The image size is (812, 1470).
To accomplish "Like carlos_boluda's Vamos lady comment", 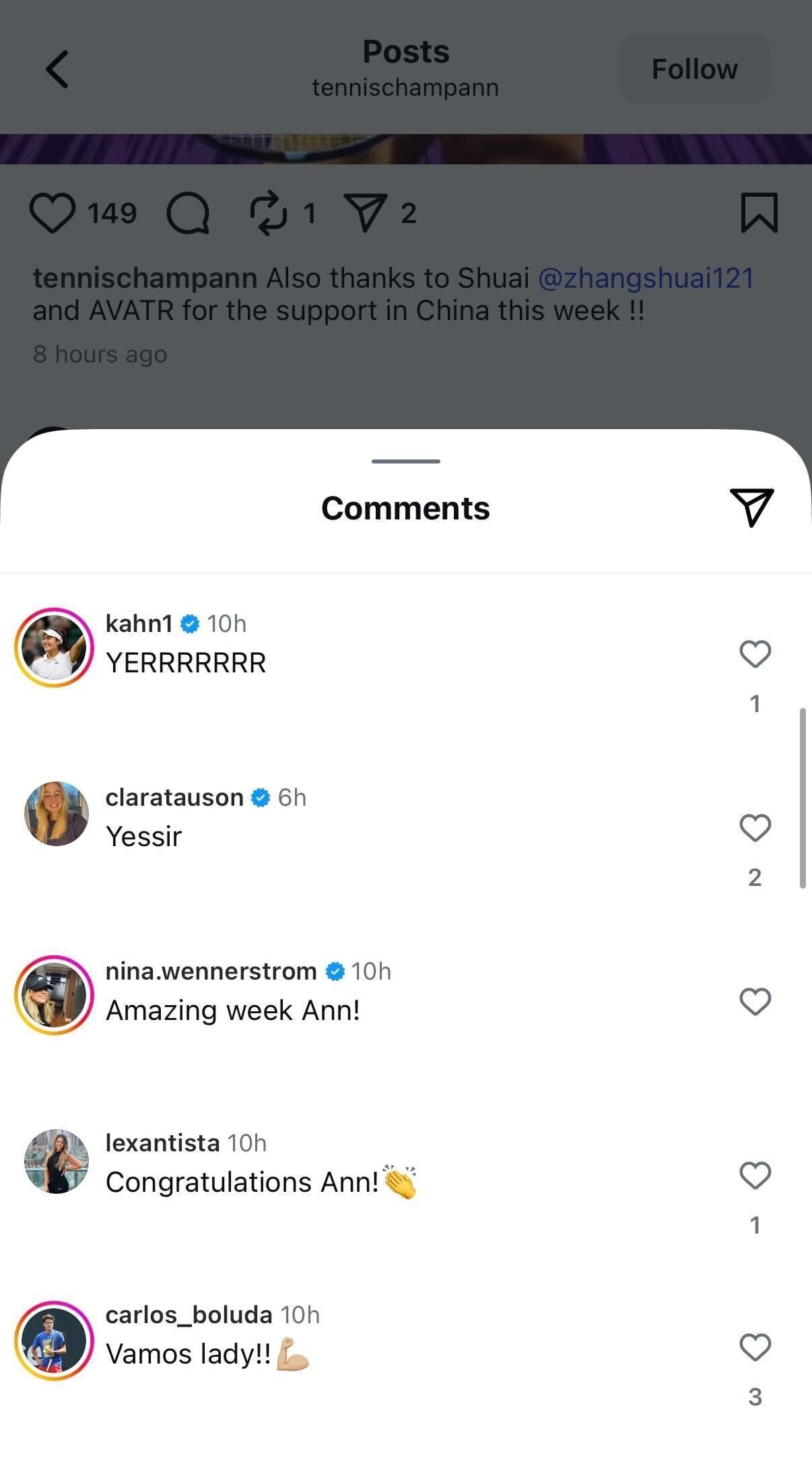I will pyautogui.click(x=755, y=1347).
